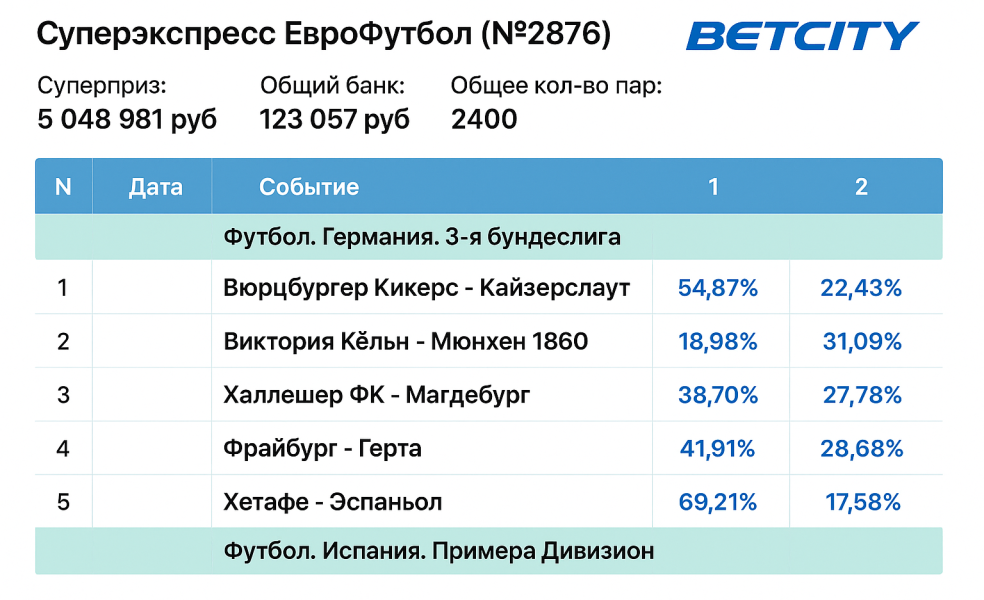
Task: Click the BETCITY logo
Action: pos(802,37)
